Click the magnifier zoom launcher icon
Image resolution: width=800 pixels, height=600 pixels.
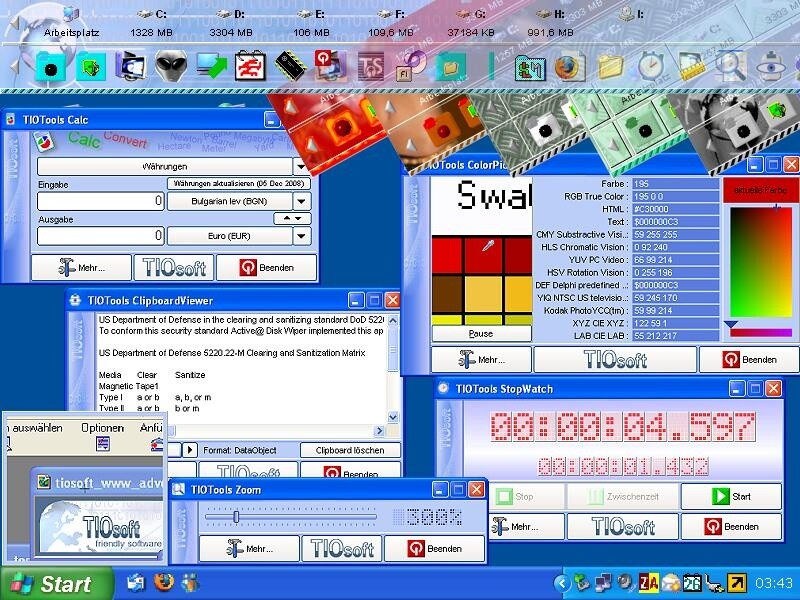730,66
